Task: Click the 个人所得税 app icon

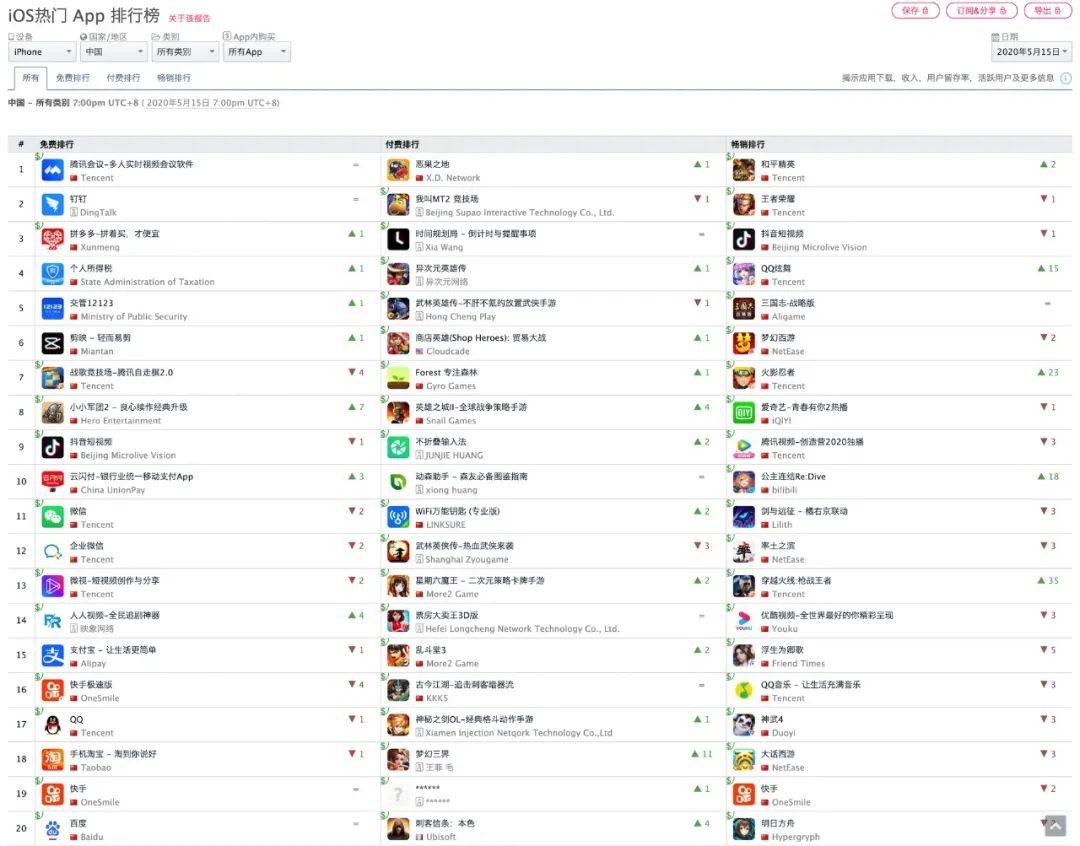Action: (x=52, y=274)
